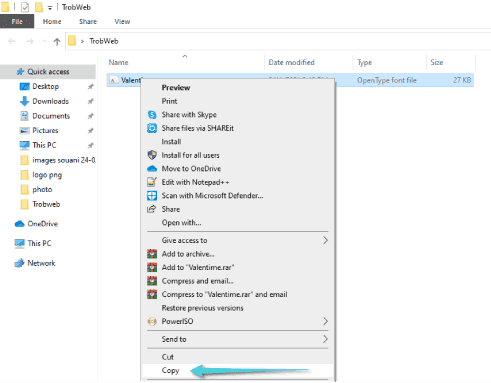
Task: Click the Back arrow navigation button
Action: (12, 41)
